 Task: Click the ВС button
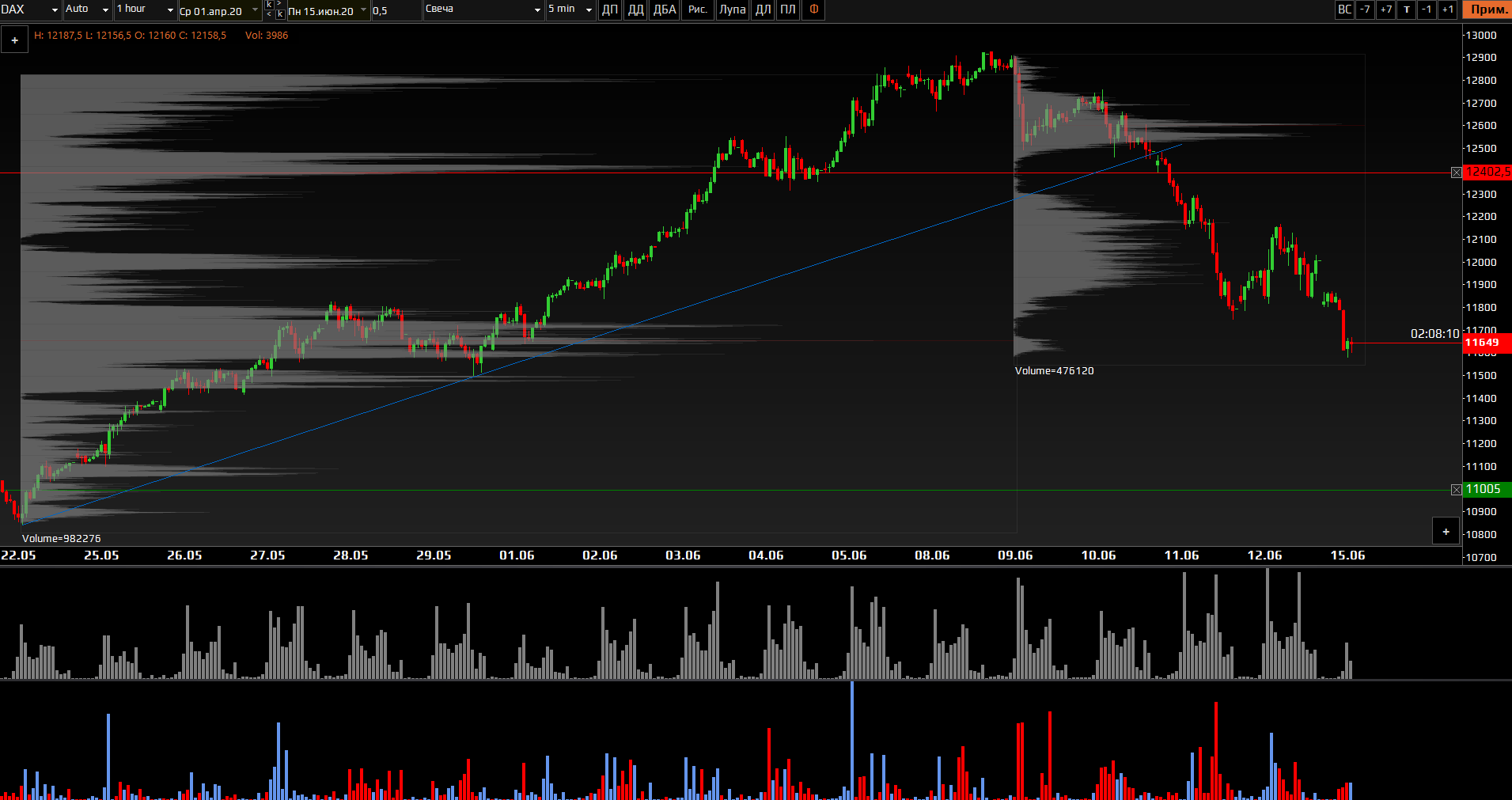[x=1344, y=9]
